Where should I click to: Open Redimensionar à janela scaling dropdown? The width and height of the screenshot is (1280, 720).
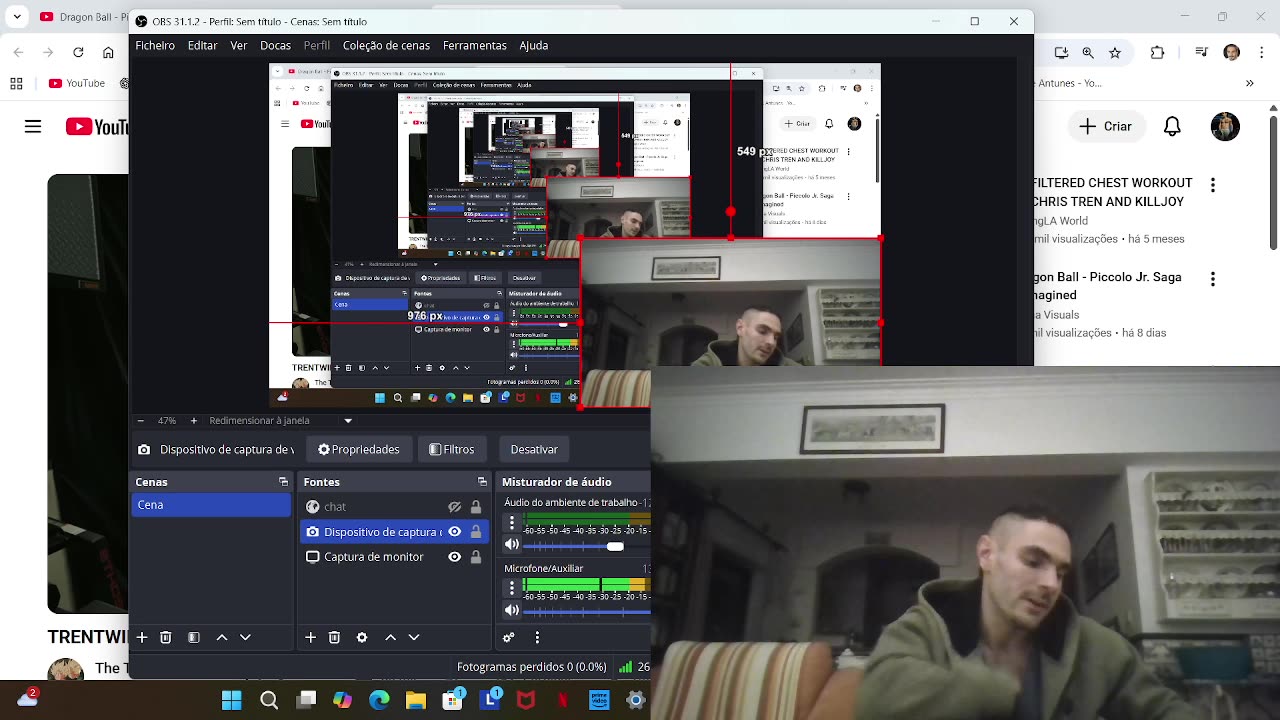click(280, 421)
